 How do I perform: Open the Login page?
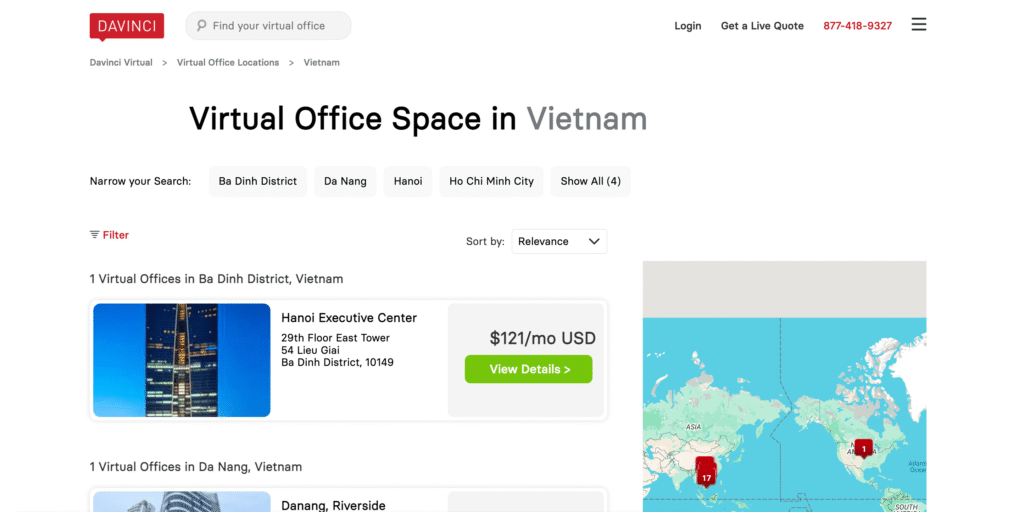(688, 26)
